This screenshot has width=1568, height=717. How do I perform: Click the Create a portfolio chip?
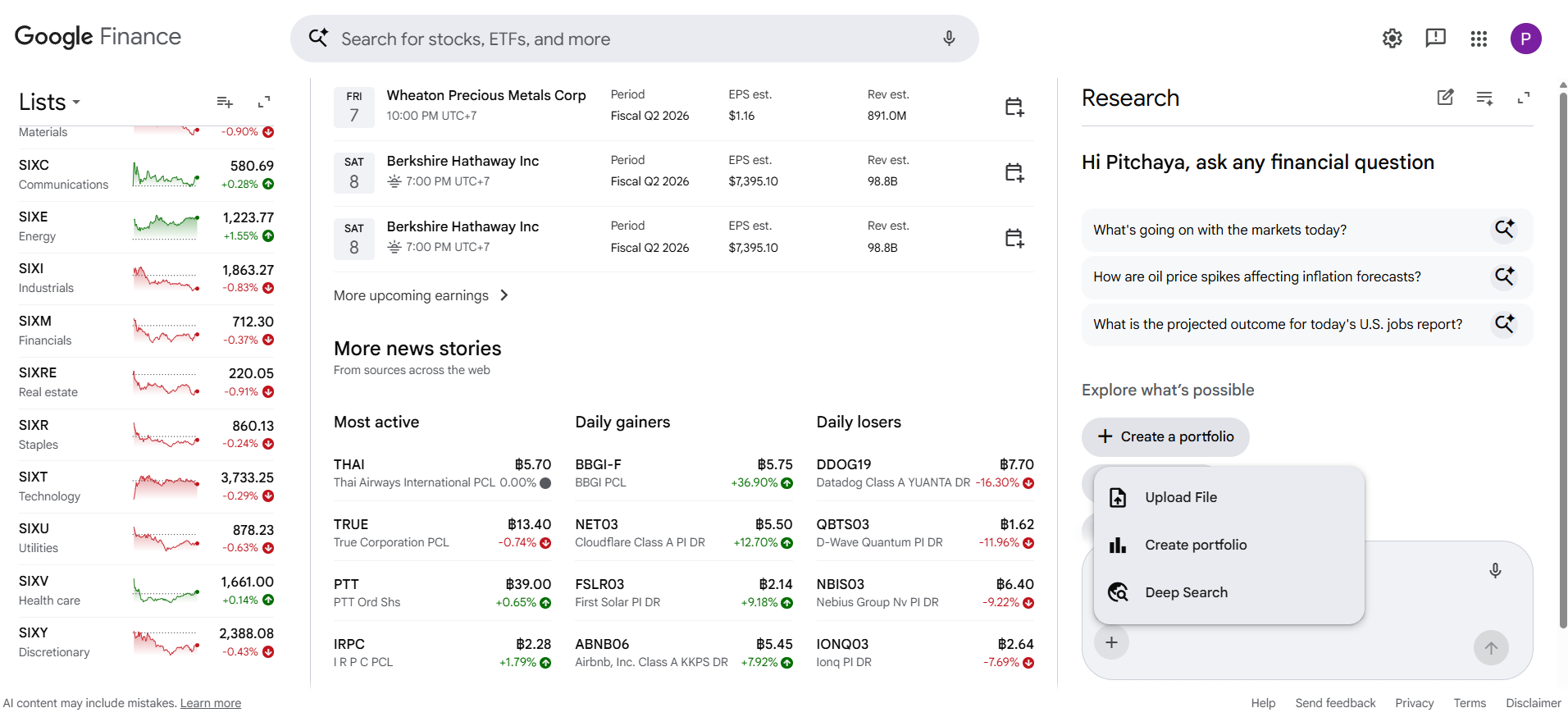(1165, 436)
